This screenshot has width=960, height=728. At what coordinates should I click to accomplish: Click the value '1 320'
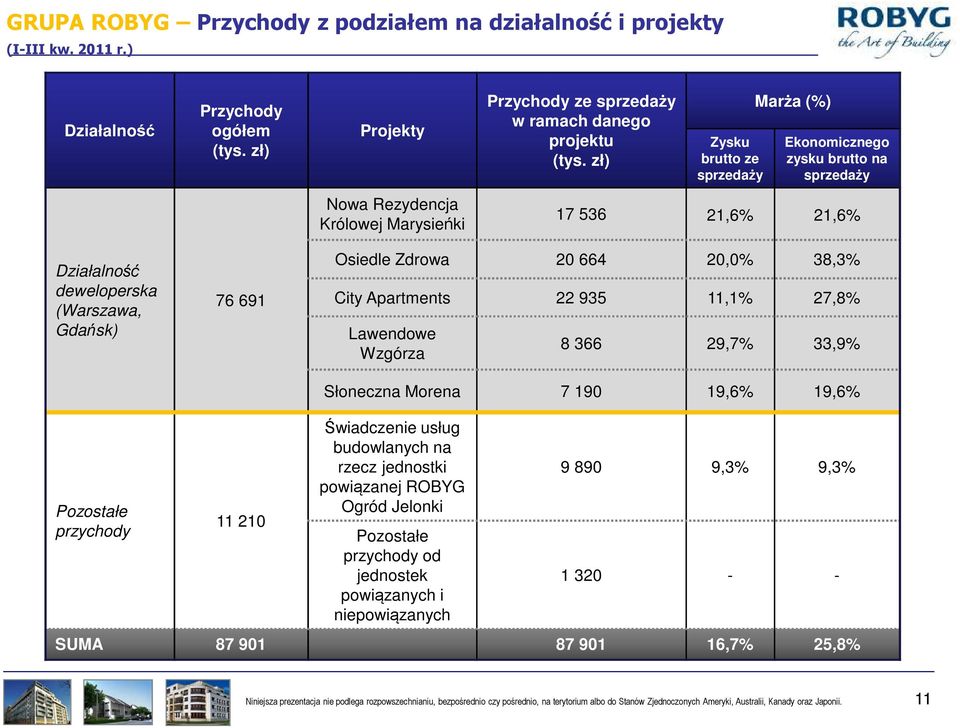(x=581, y=576)
